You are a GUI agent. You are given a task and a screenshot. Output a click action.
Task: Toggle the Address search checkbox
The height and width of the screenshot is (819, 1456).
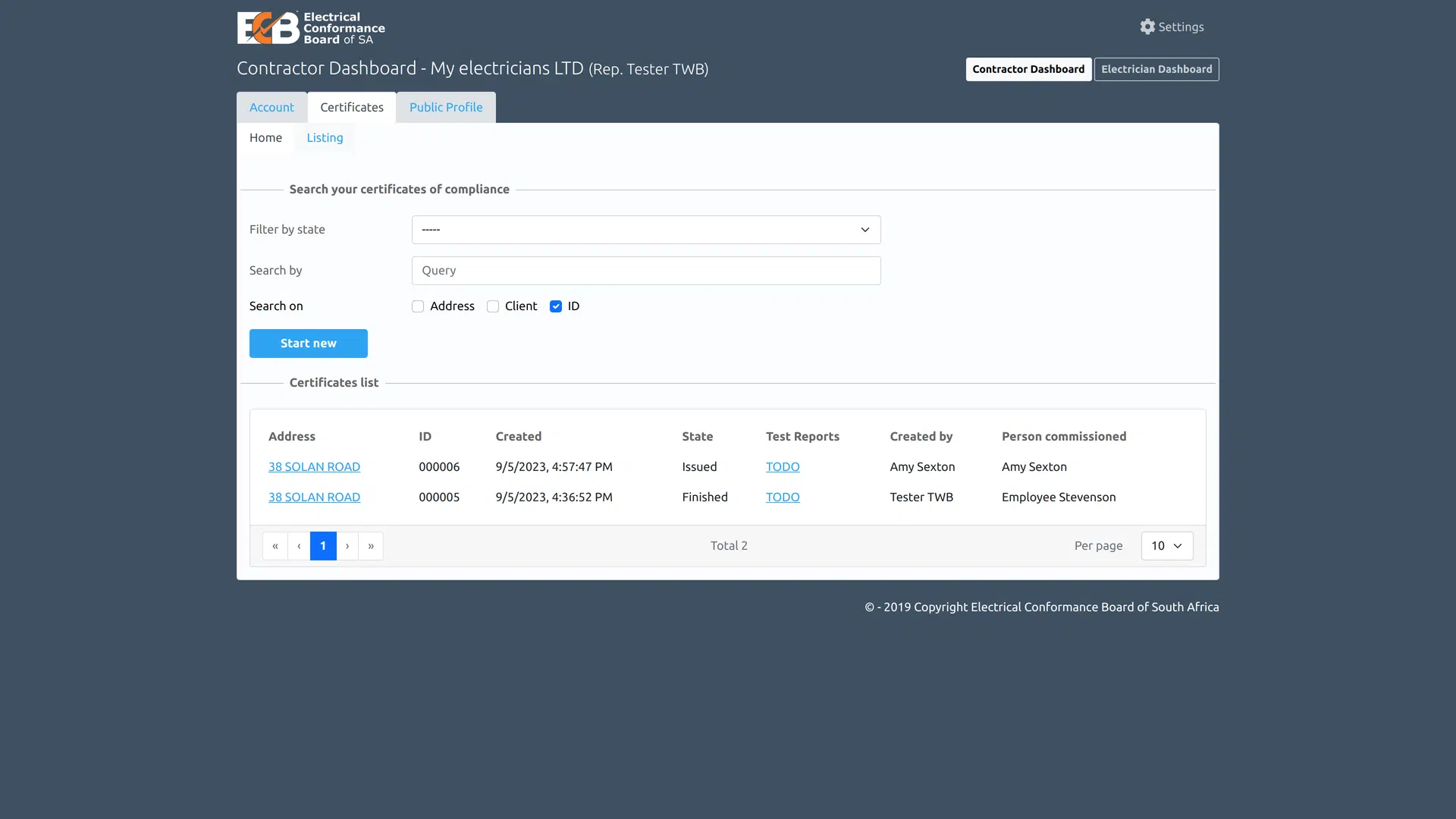click(x=418, y=306)
